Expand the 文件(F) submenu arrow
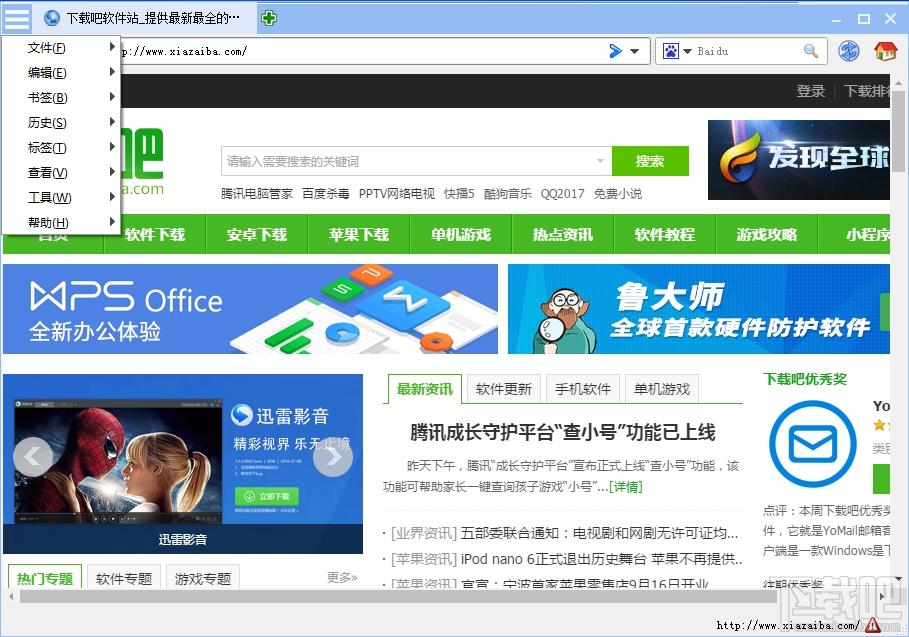The width and height of the screenshot is (909, 637). click(x=112, y=46)
